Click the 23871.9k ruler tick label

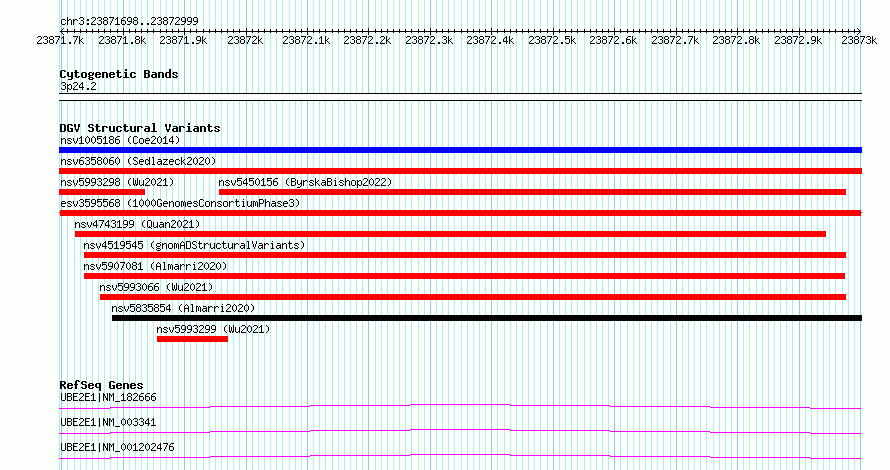183,40
